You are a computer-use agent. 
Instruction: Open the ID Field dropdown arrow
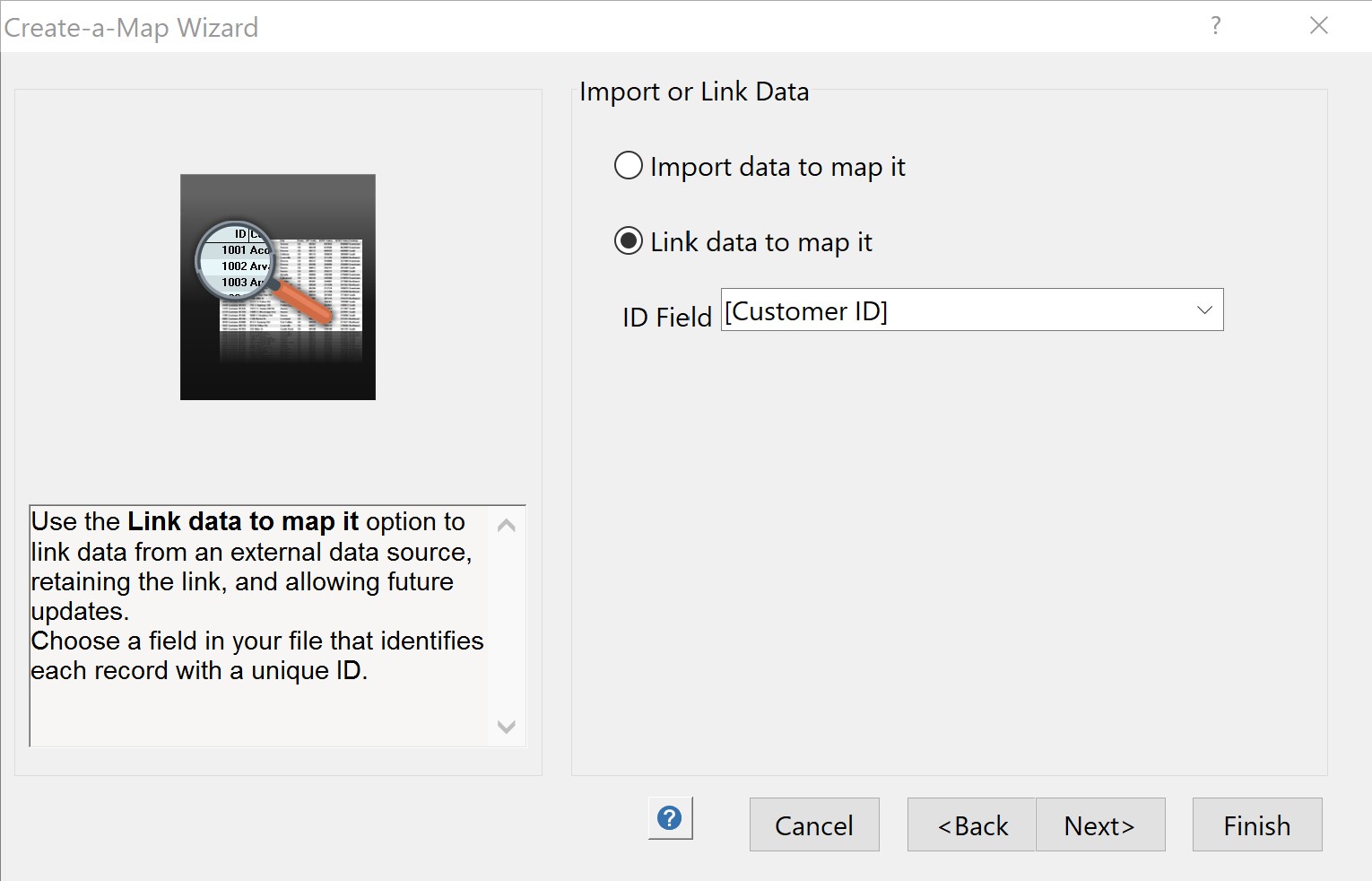point(1204,310)
